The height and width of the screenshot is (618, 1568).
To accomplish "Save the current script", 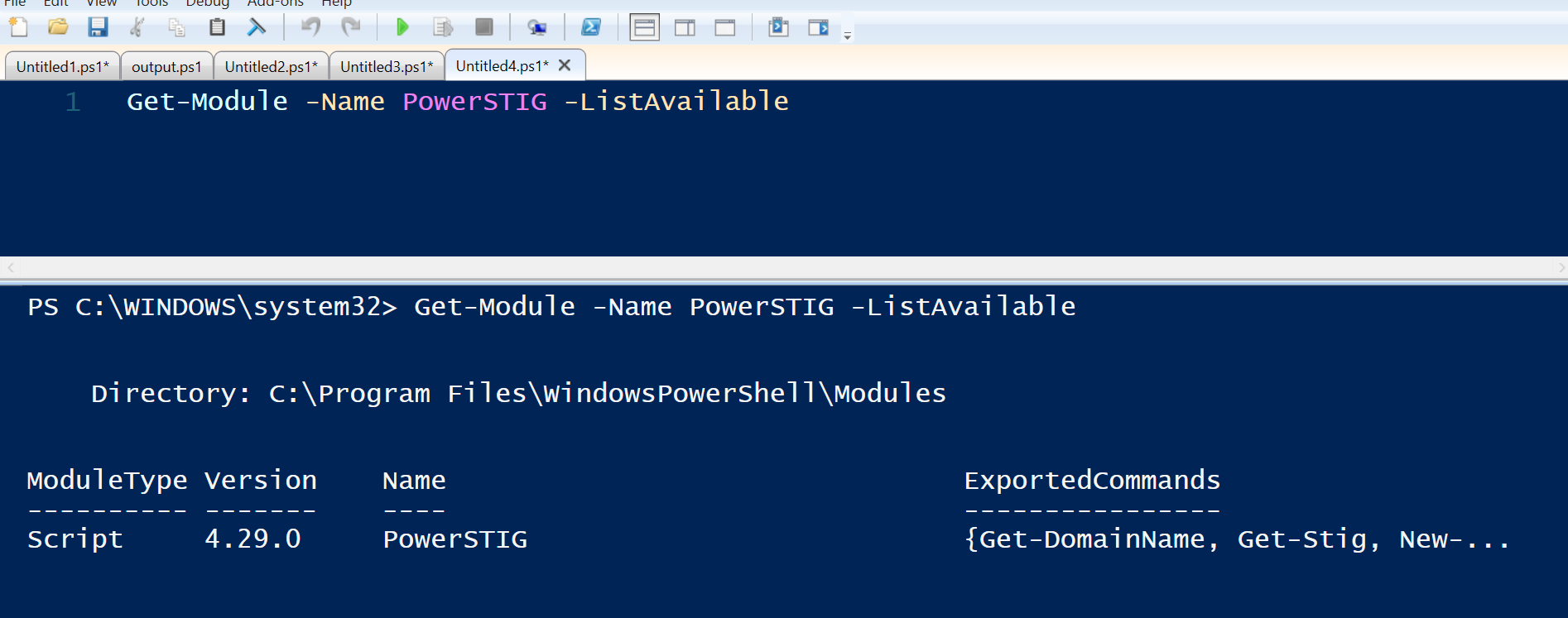I will pos(98,26).
